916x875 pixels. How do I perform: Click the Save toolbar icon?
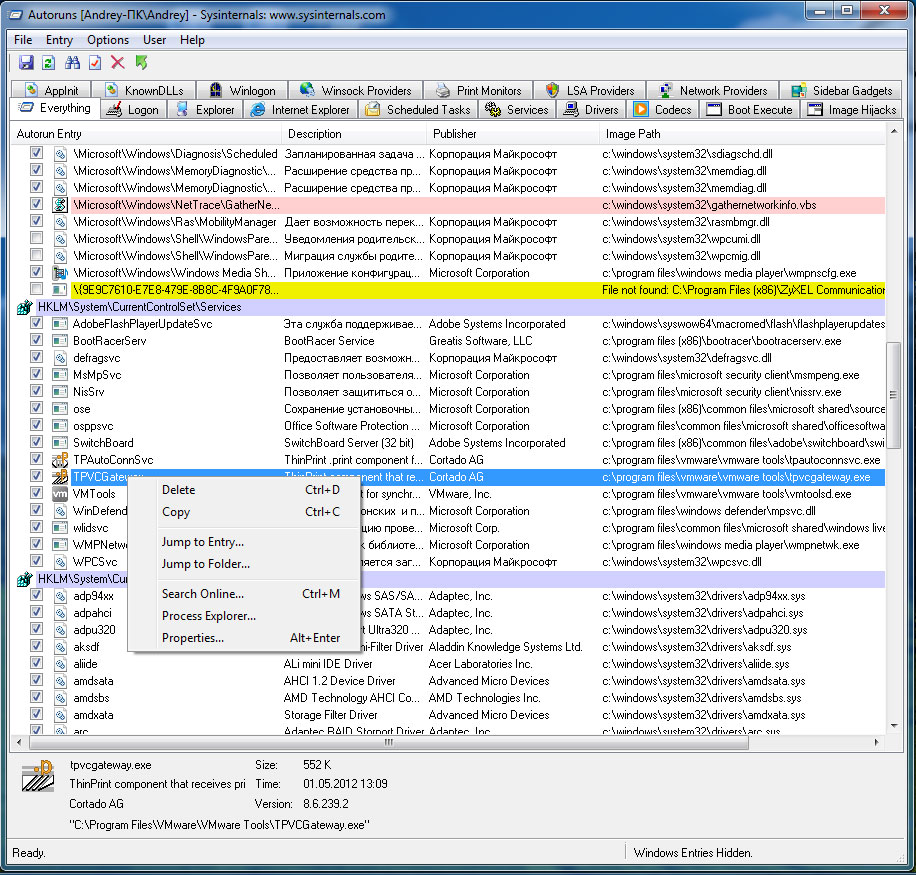26,63
